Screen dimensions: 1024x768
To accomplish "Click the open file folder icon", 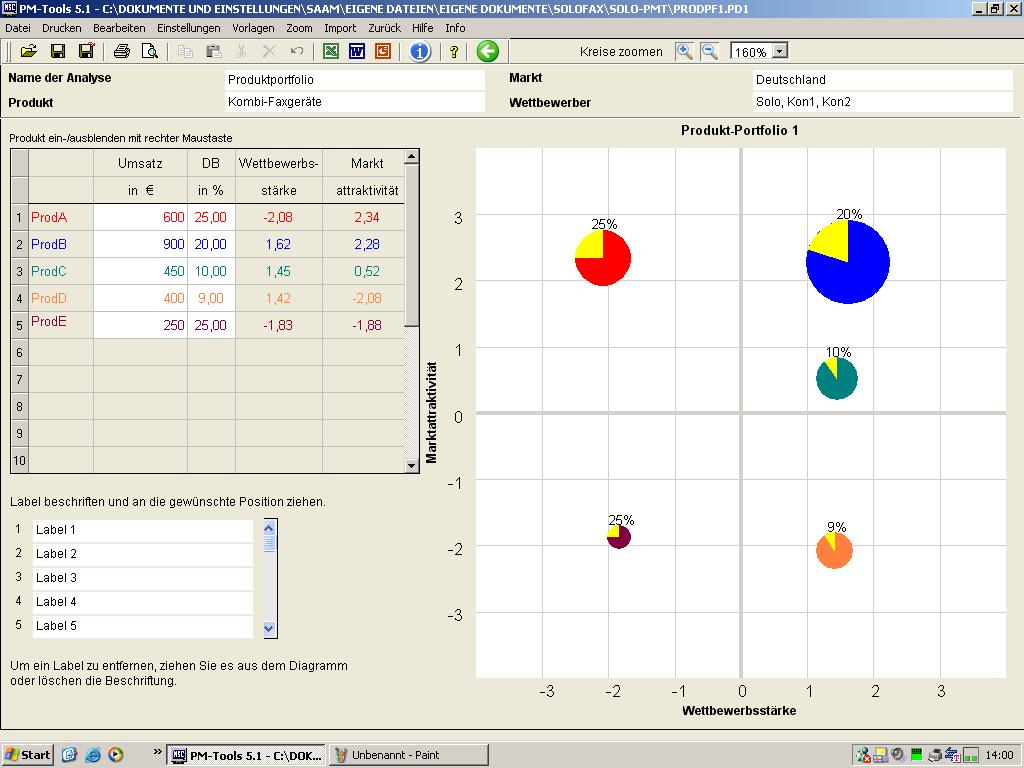I will tap(28, 51).
